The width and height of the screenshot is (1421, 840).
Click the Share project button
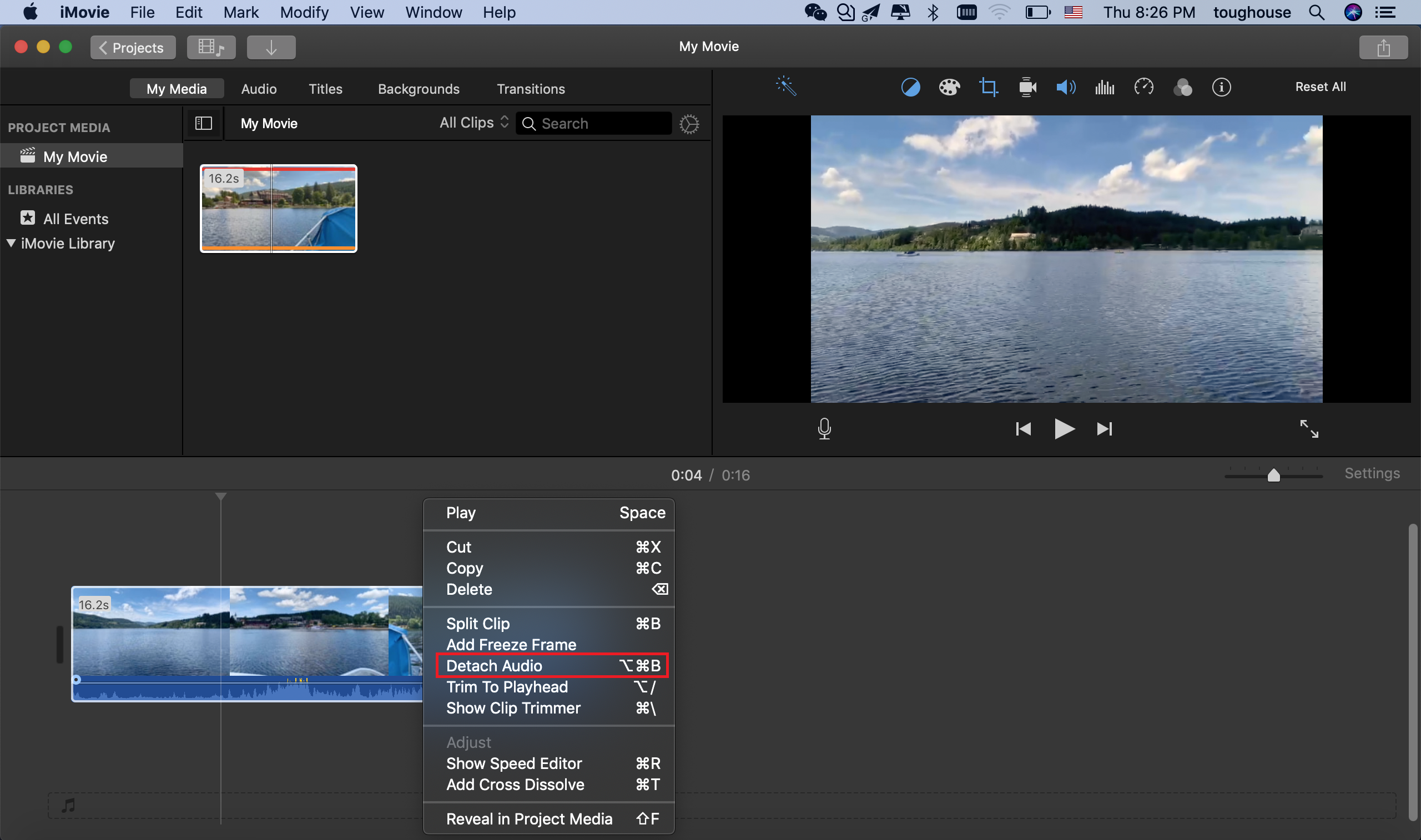[1384, 47]
